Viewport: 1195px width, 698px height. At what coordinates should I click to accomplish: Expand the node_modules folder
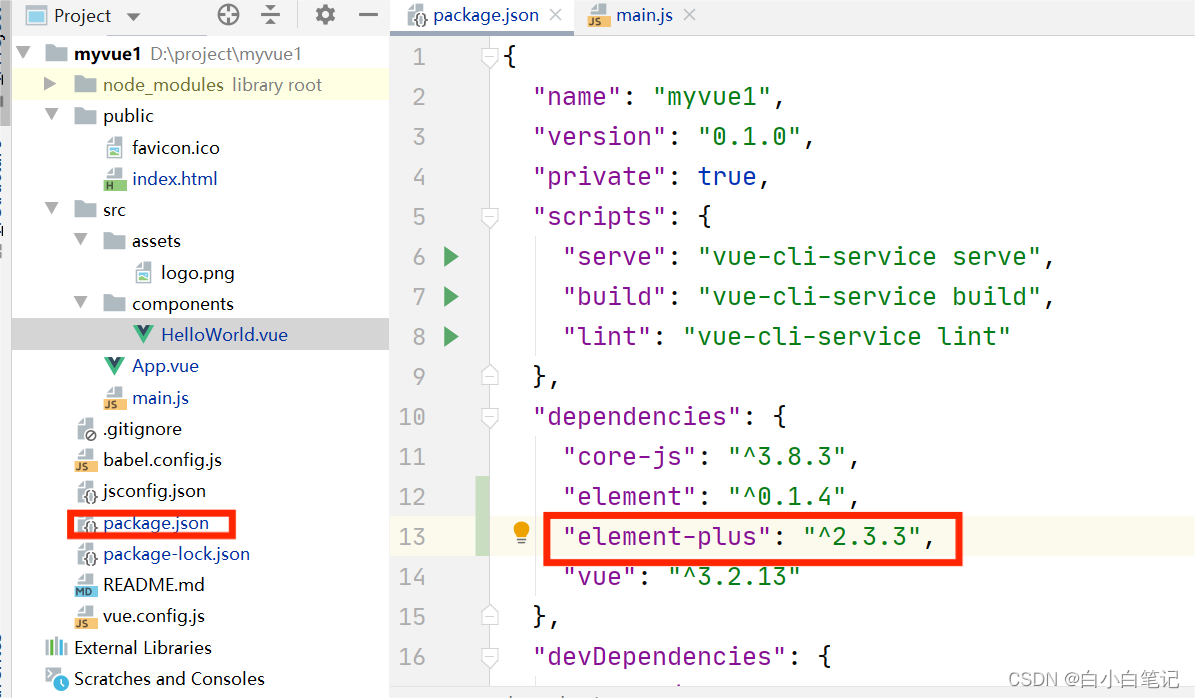(50, 84)
